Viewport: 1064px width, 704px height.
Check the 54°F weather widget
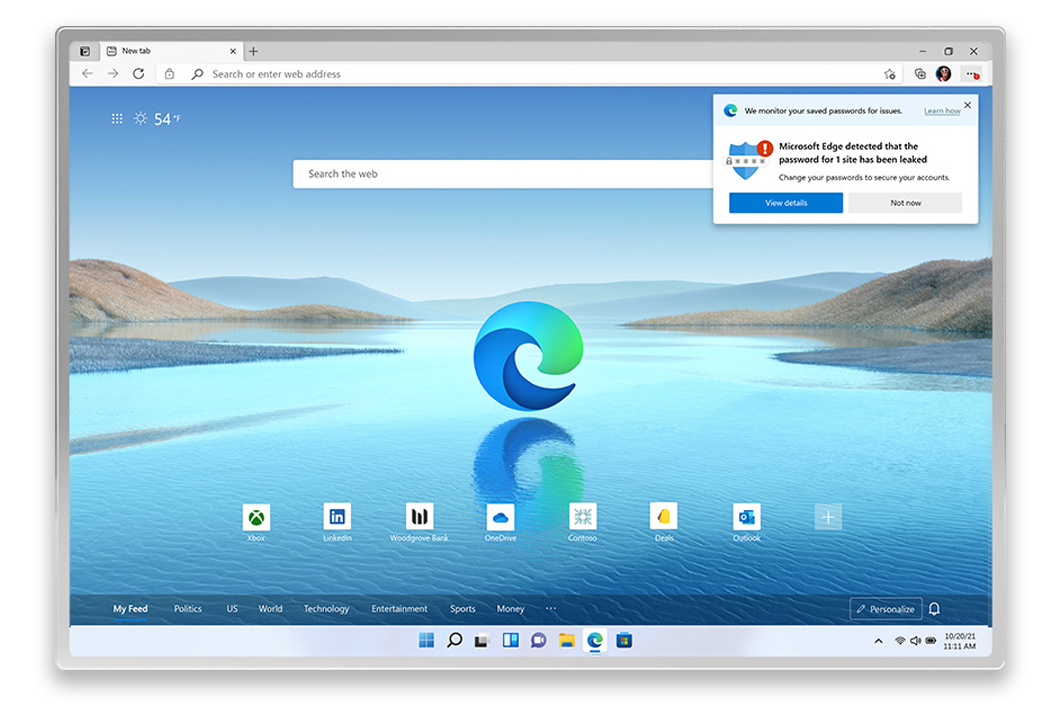[157, 119]
